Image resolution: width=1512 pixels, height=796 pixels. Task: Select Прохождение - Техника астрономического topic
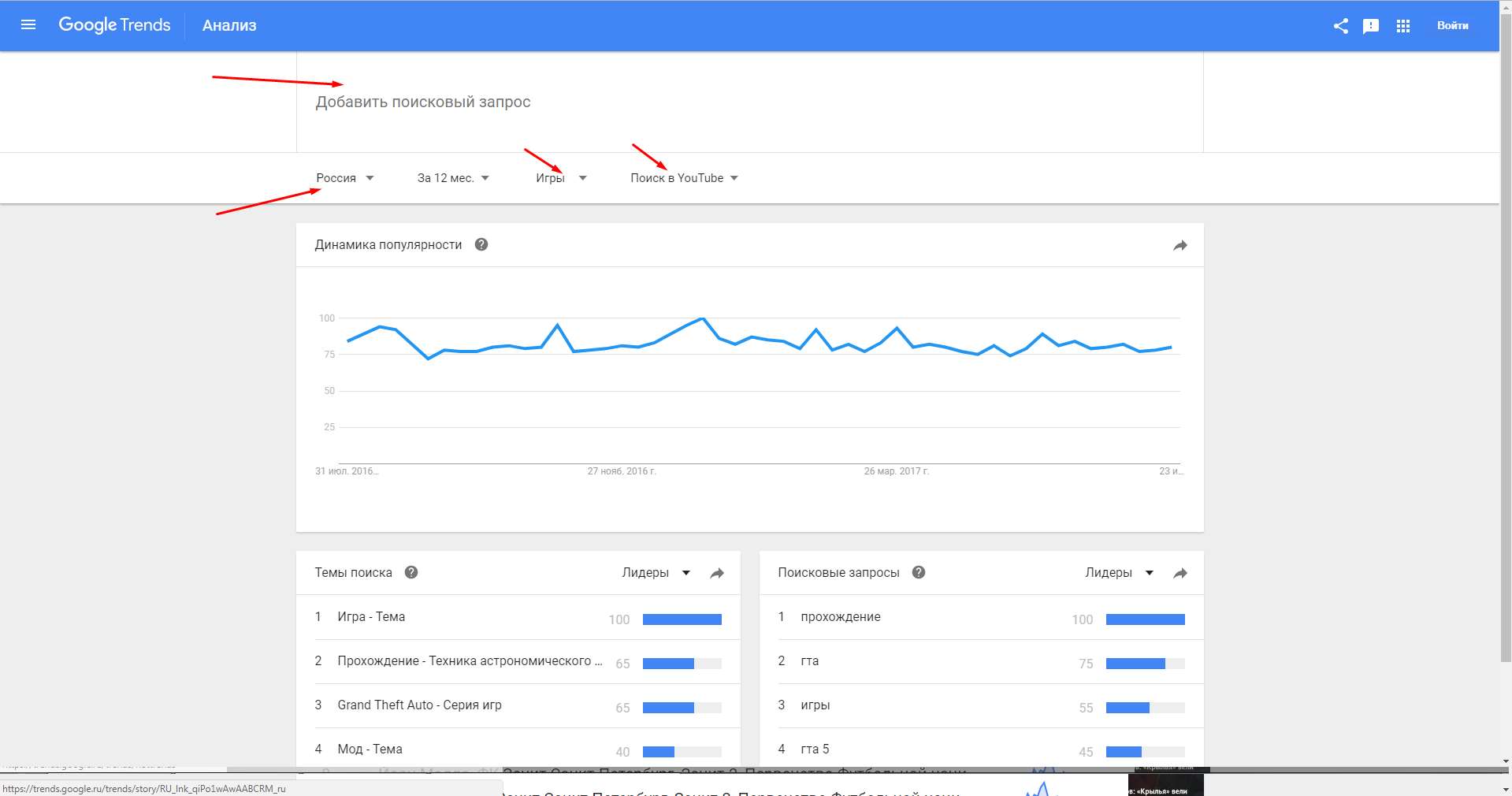[x=518, y=661]
